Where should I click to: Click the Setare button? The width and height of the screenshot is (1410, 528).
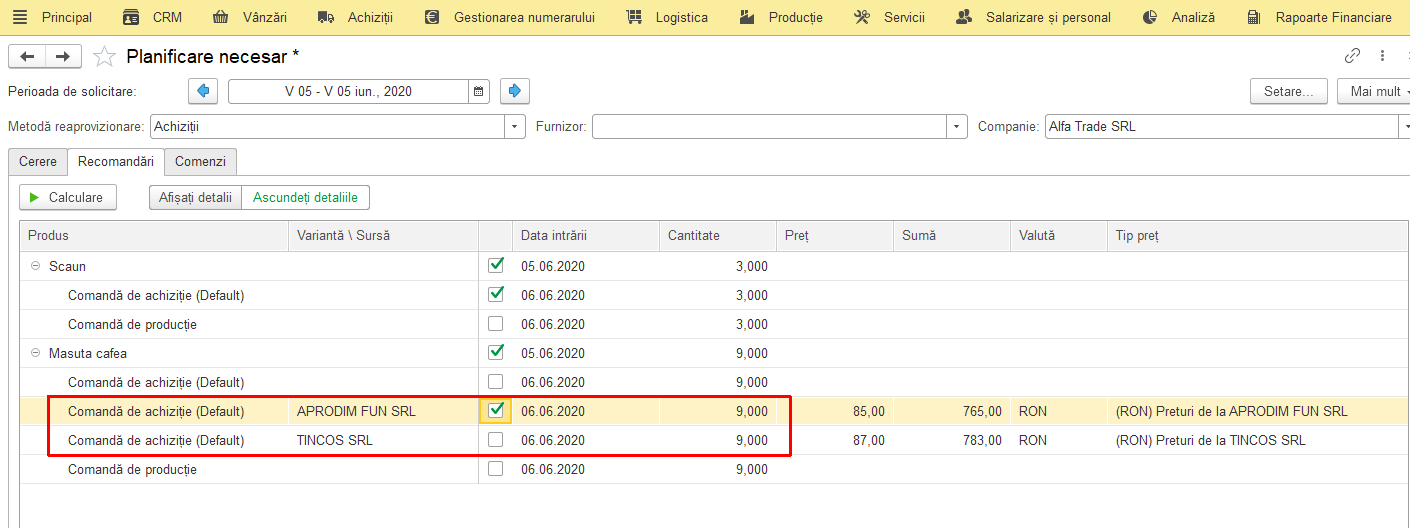[x=1289, y=91]
